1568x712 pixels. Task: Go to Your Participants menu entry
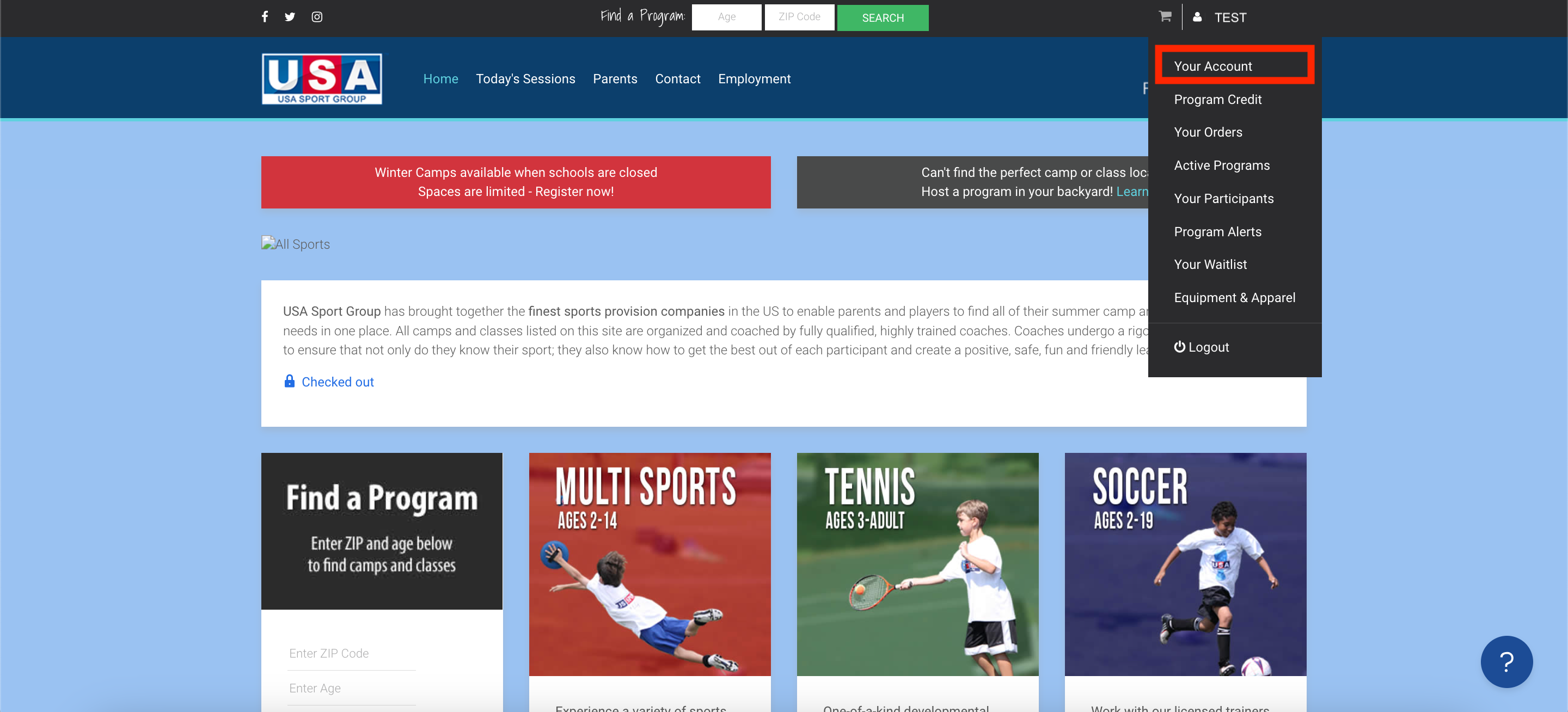click(x=1223, y=198)
